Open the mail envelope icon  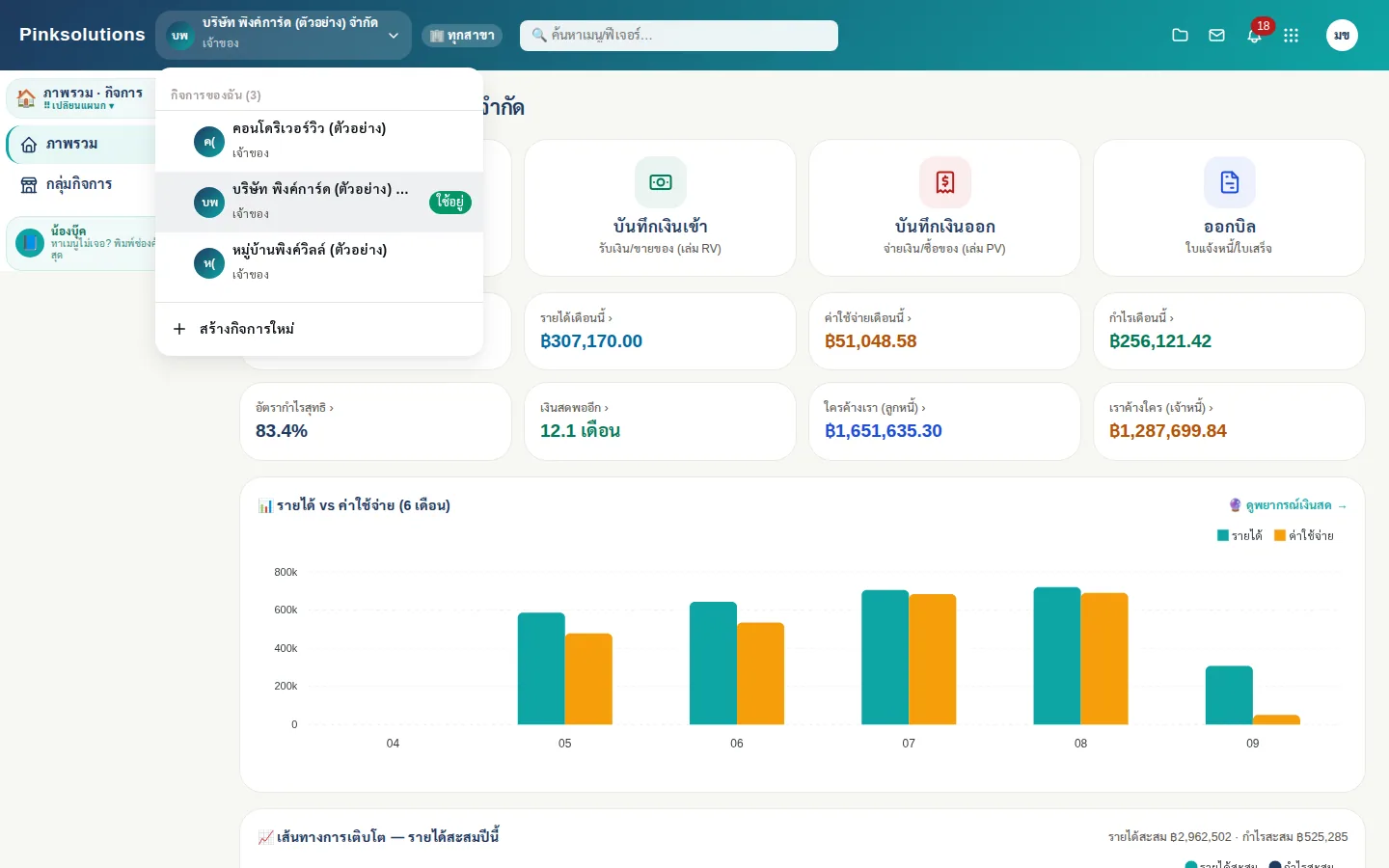(x=1217, y=36)
